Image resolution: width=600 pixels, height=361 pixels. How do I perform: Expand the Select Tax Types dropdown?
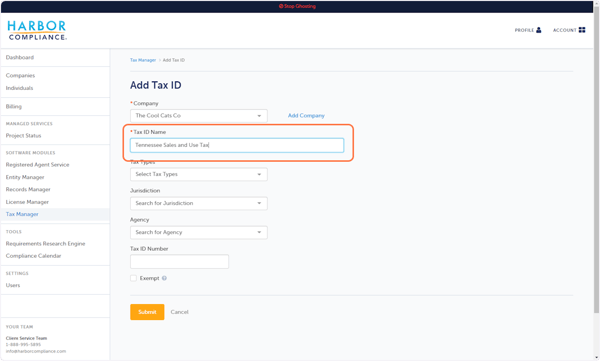[199, 174]
